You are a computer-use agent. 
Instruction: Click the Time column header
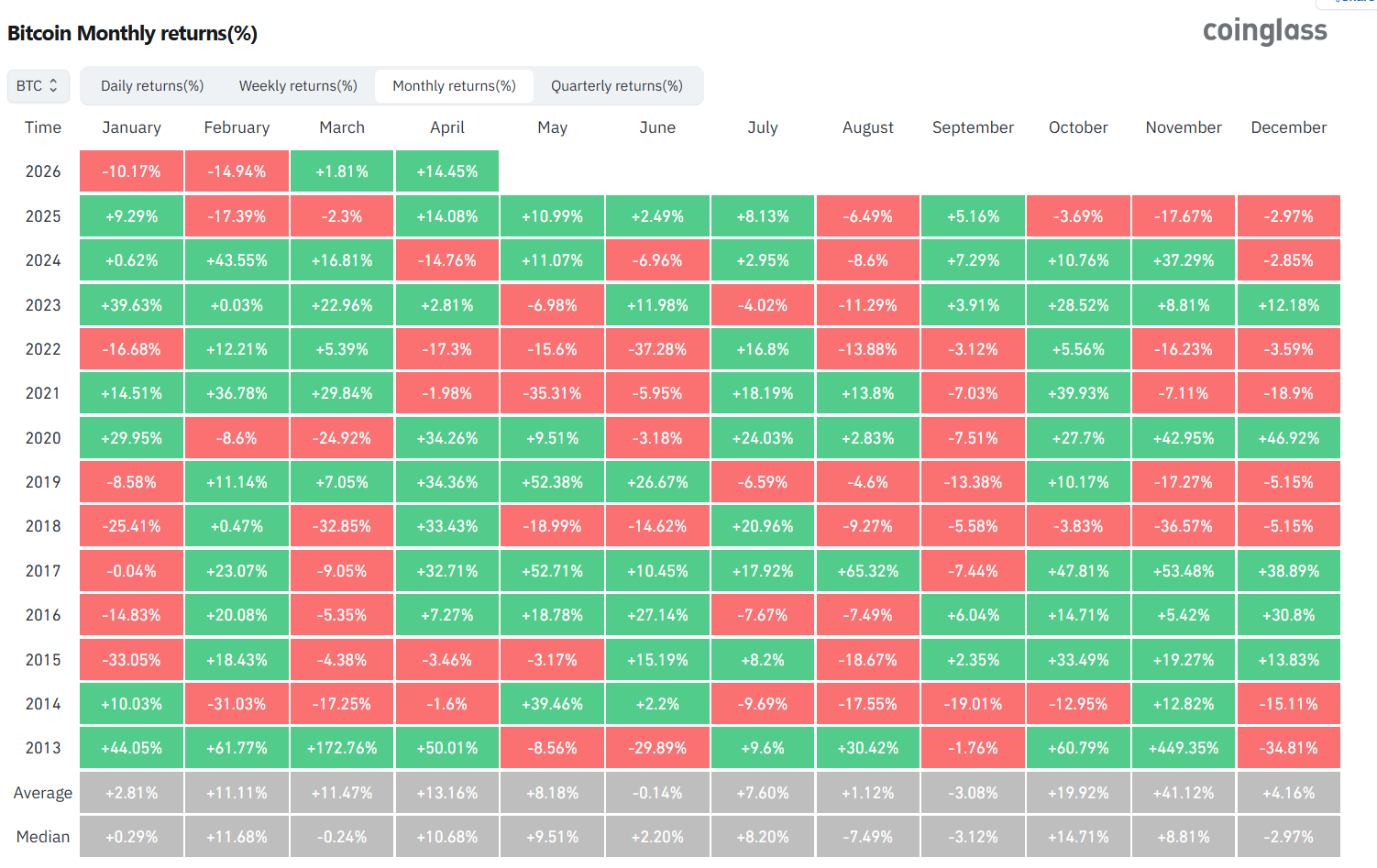(43, 127)
